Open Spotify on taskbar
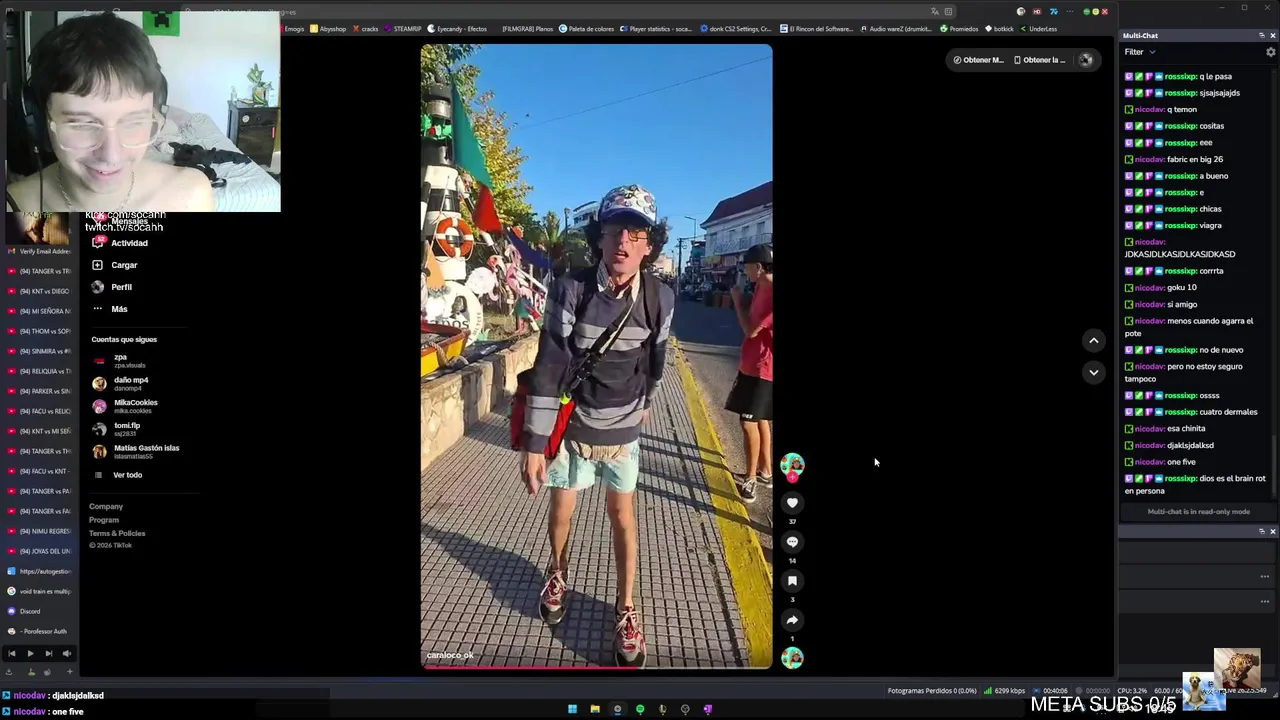This screenshot has height=720, width=1280. [x=640, y=709]
